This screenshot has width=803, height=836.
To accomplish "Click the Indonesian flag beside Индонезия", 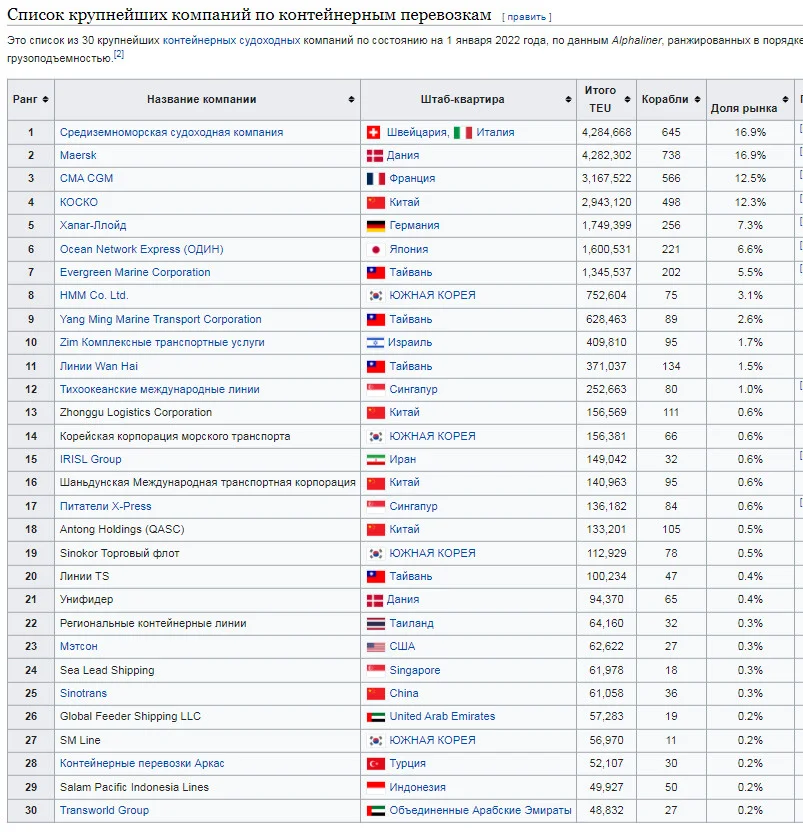I will pyautogui.click(x=376, y=787).
